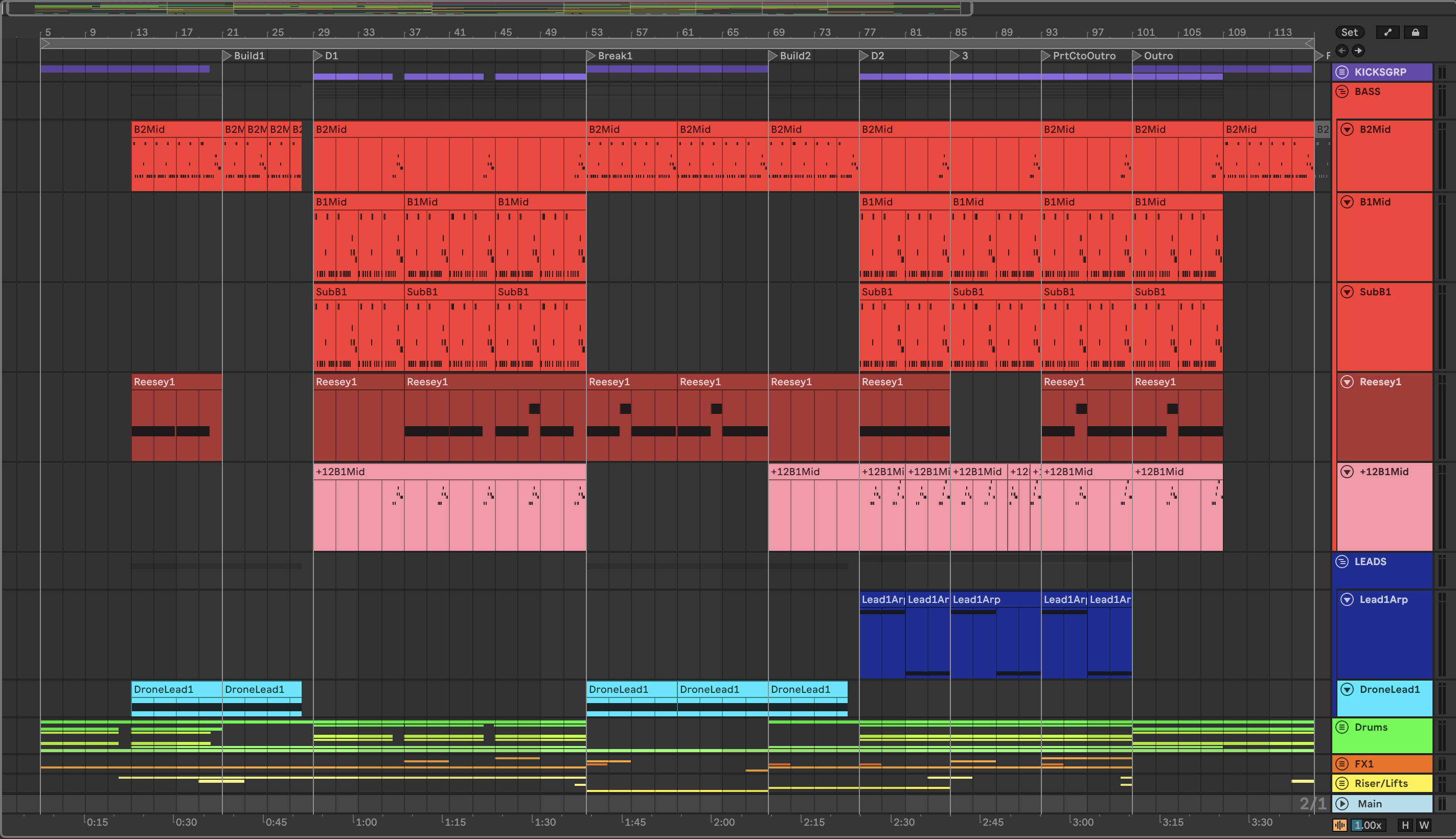Collapse the BASS group track
1456x839 pixels.
(1343, 91)
